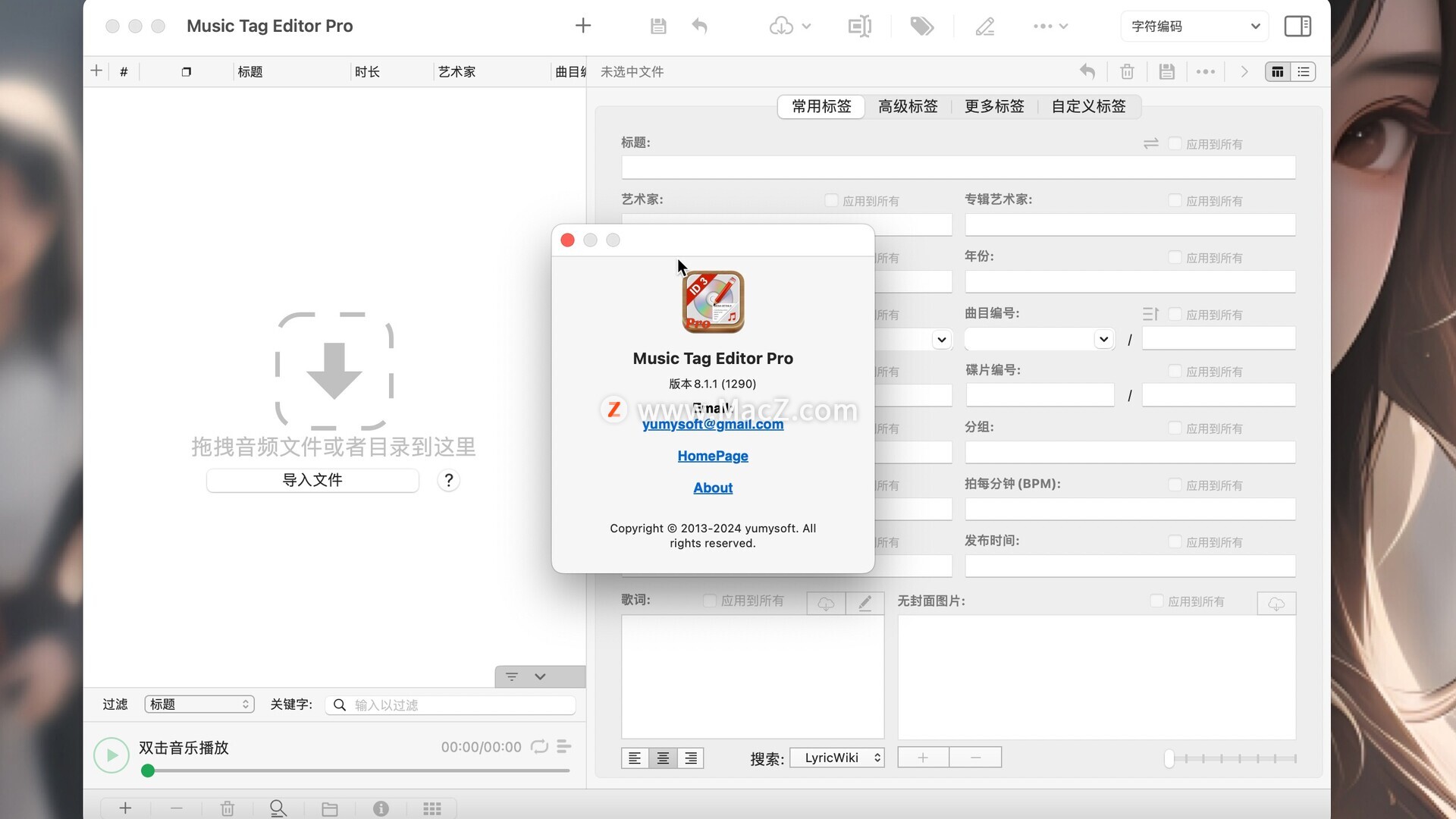Click the tag icon in the toolbar
The height and width of the screenshot is (819, 1456).
[x=921, y=27]
